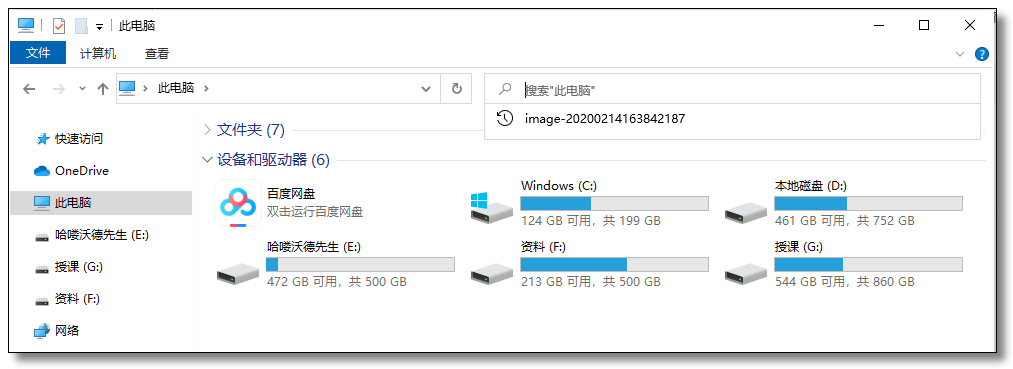Click the back navigation arrow
The height and width of the screenshot is (369, 1013).
[x=29, y=89]
